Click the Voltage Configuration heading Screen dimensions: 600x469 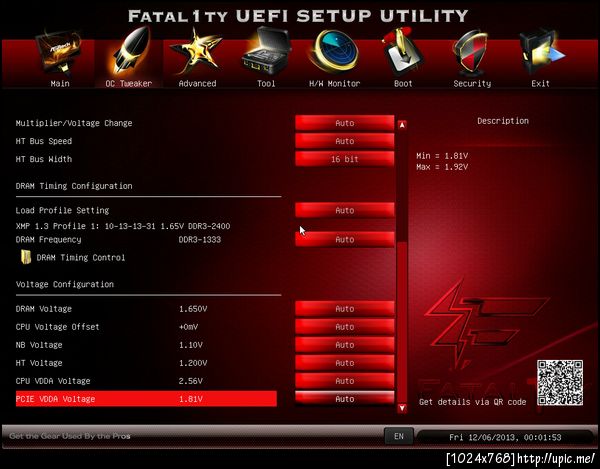[65, 284]
